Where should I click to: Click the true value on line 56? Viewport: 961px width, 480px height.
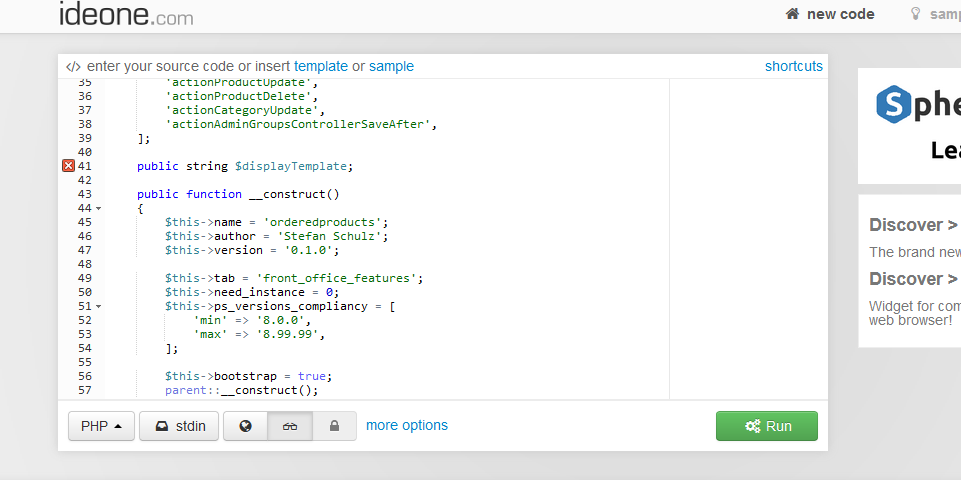click(312, 376)
